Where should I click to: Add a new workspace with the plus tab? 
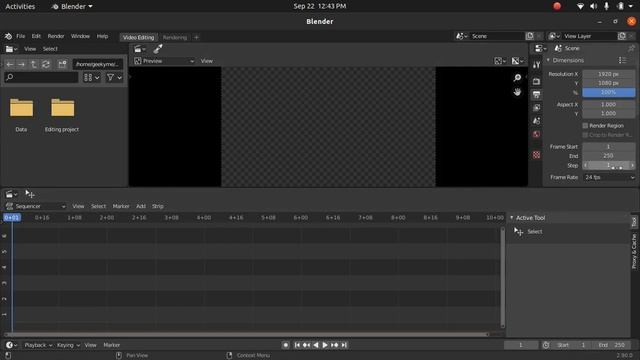(x=196, y=38)
